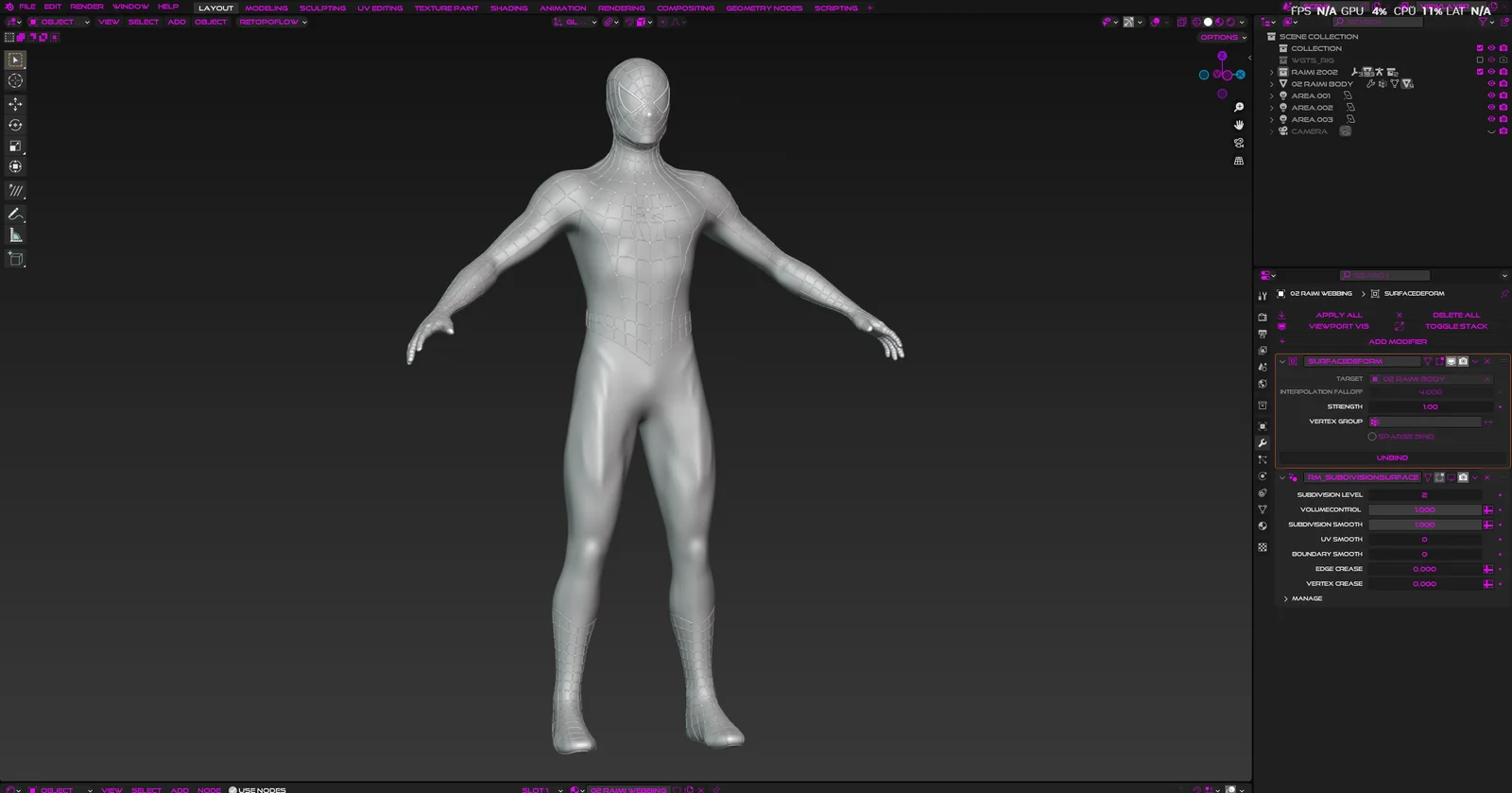
Task: Select the Add Cube tool
Action: 15,258
